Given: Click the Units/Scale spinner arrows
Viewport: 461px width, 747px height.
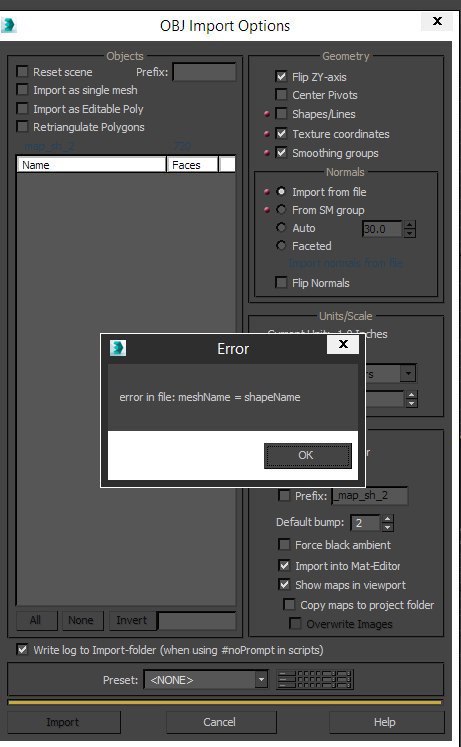Looking at the screenshot, I should click(411, 399).
